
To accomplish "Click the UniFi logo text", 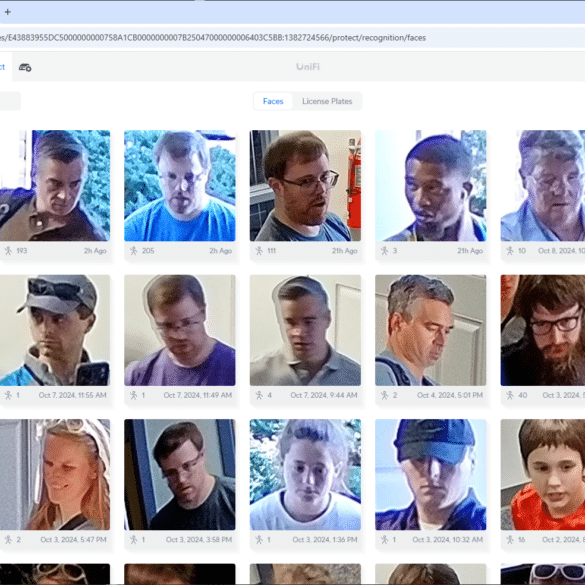I will (x=308, y=67).
